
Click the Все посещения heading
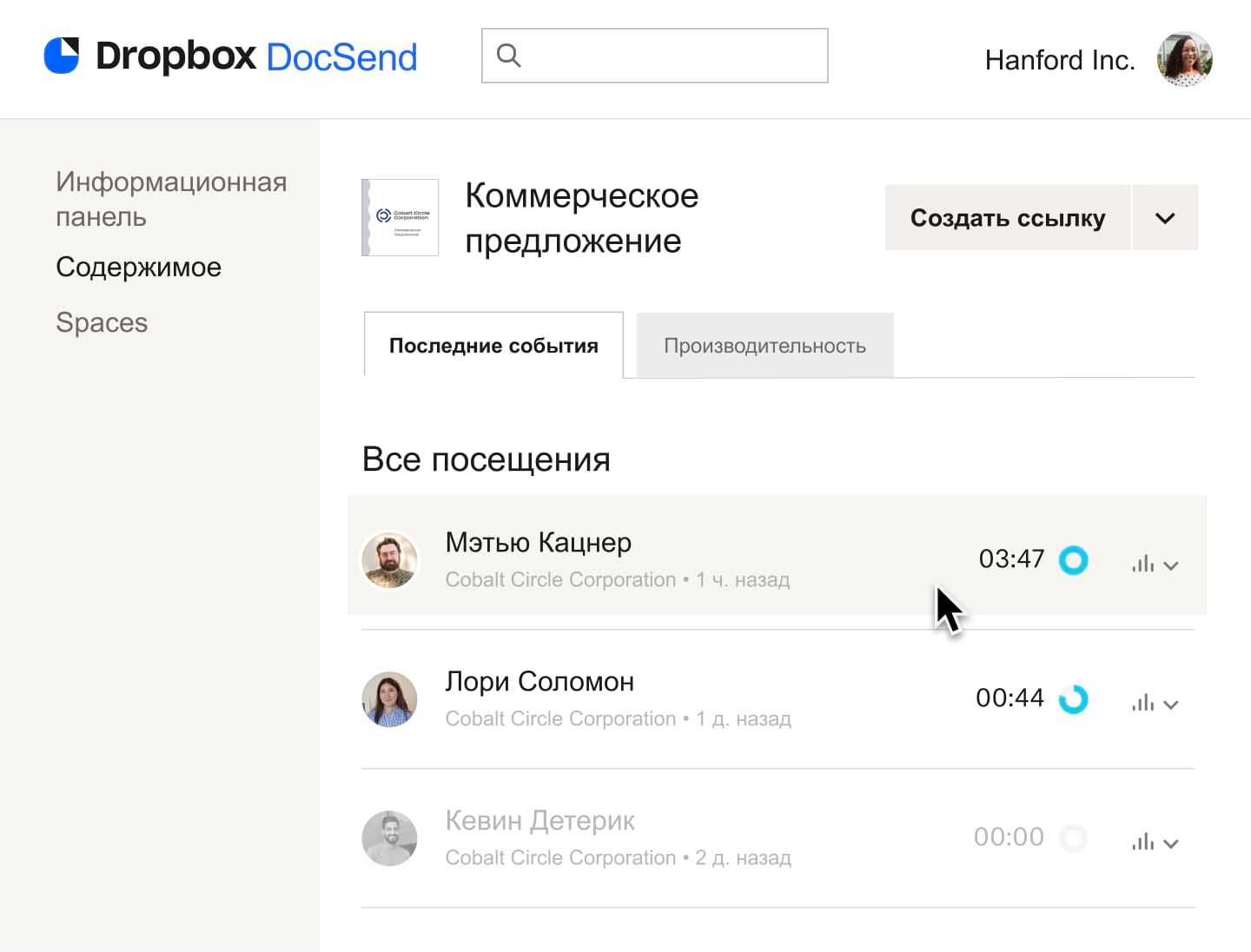pos(486,459)
